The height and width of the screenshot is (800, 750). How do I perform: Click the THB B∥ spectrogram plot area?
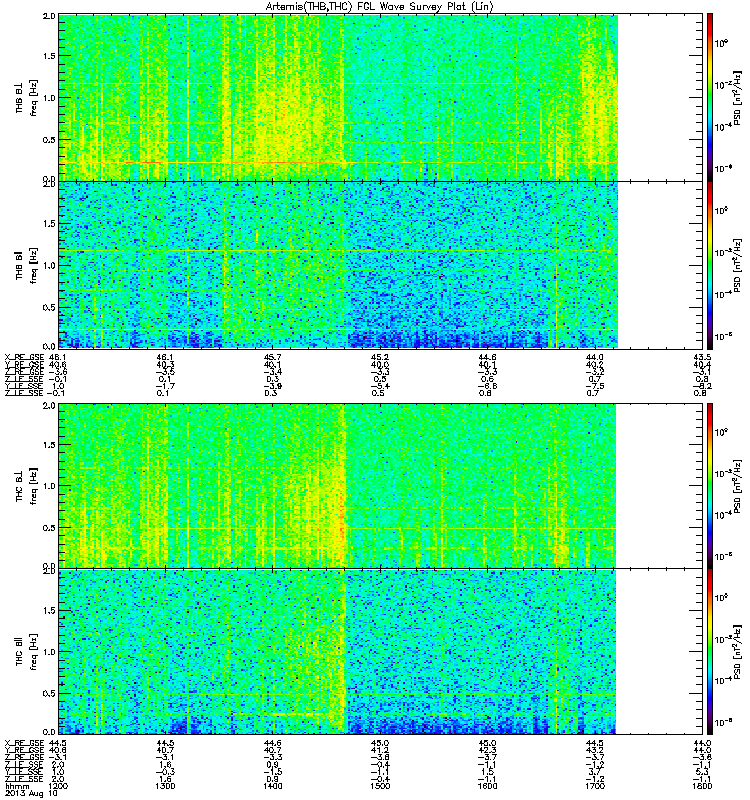pos(381,265)
